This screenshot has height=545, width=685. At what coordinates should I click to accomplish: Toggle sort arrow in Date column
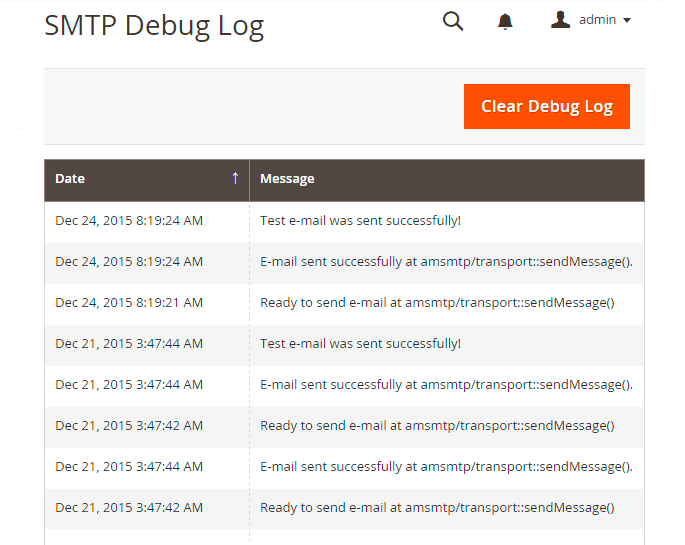coord(235,178)
